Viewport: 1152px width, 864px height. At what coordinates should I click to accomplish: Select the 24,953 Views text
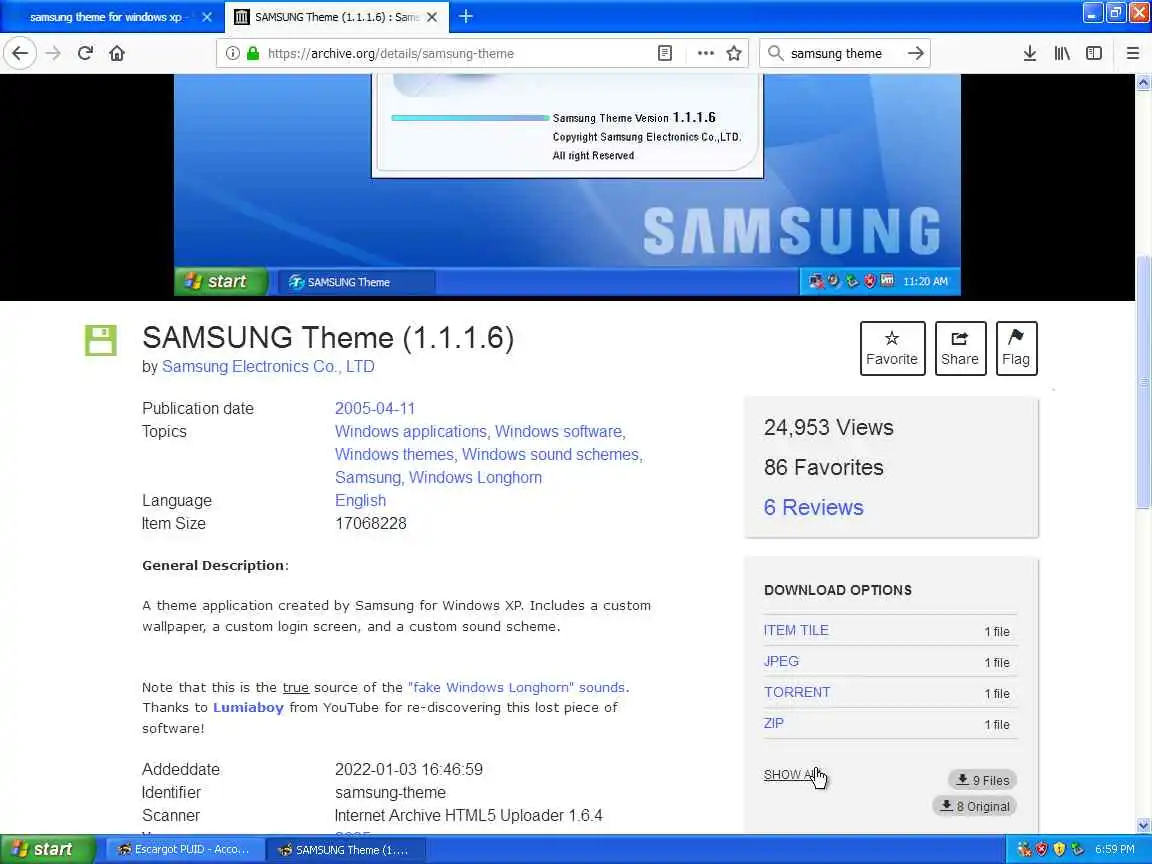[828, 428]
